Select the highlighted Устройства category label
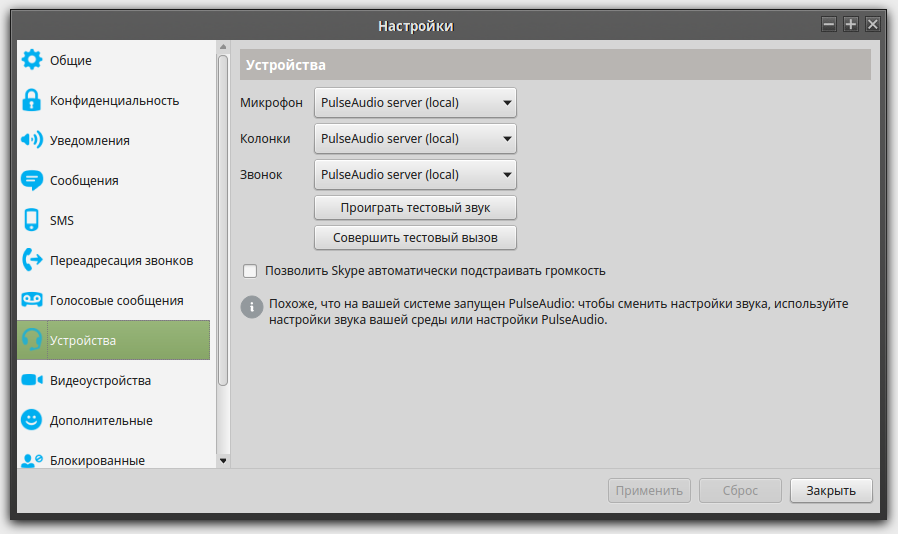 pos(83,341)
